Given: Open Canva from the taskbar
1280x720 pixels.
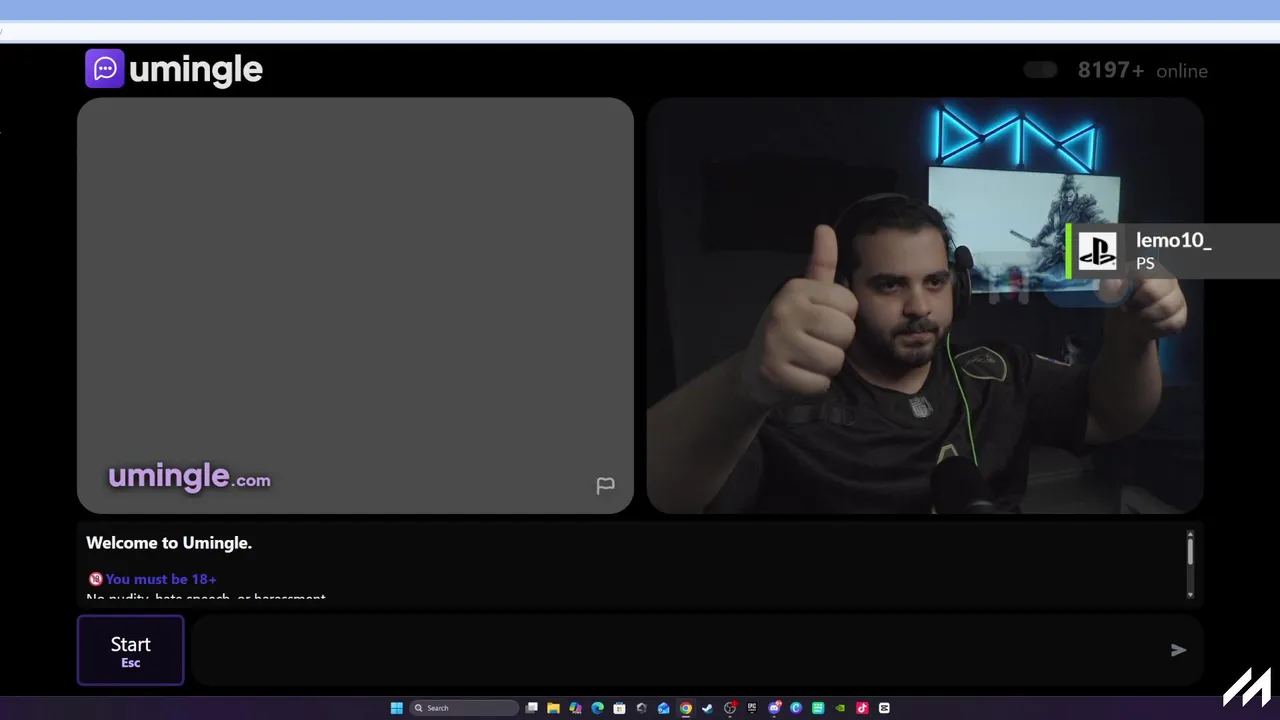Looking at the screenshot, I should pos(796,708).
